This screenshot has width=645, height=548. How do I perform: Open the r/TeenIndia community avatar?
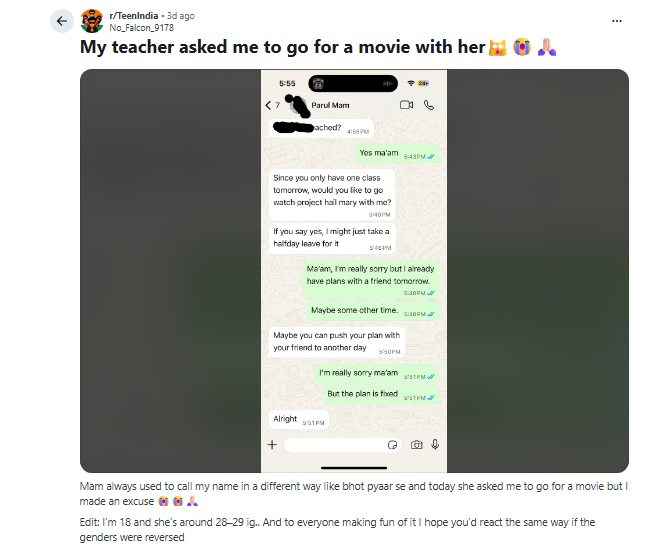point(92,21)
